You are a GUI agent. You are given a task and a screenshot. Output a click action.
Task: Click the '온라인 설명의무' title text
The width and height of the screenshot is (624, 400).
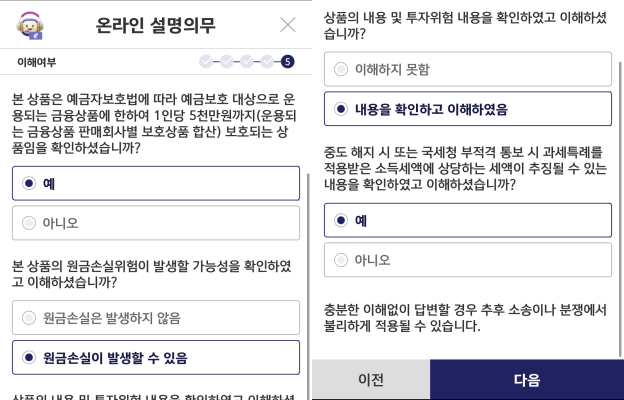pos(156,25)
